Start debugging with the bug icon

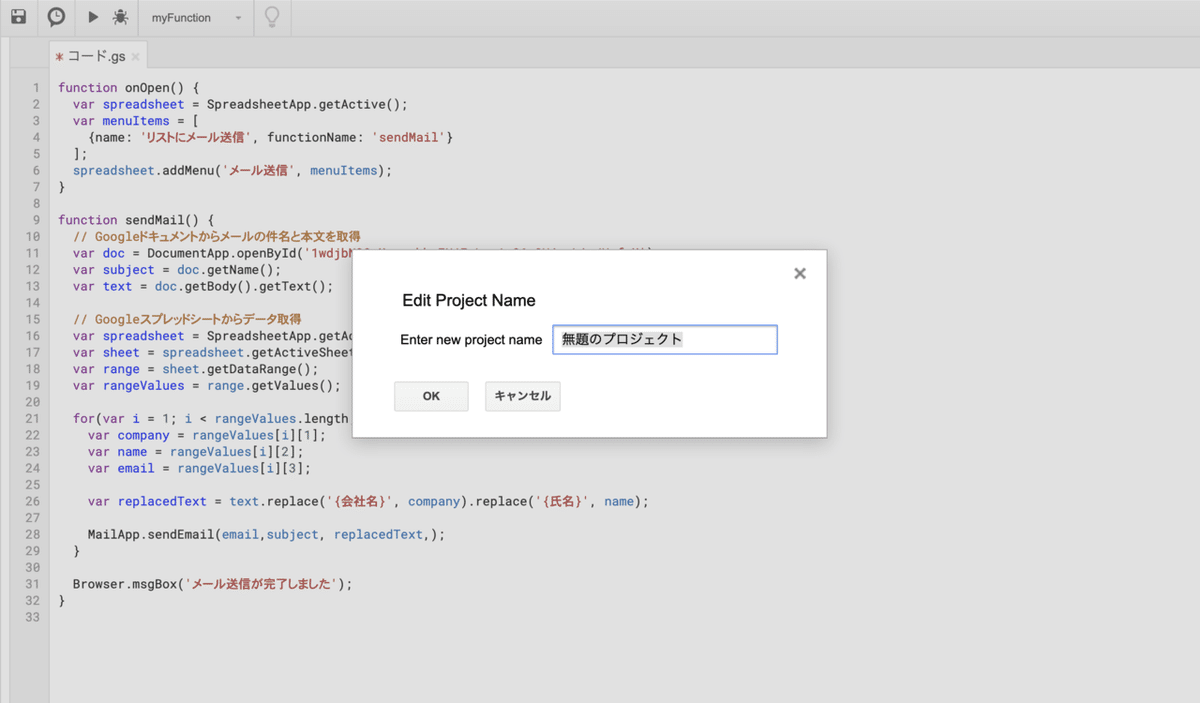(x=120, y=17)
